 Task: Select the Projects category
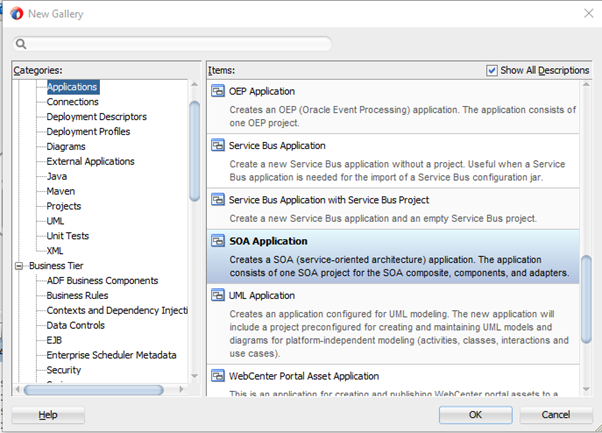(64, 207)
